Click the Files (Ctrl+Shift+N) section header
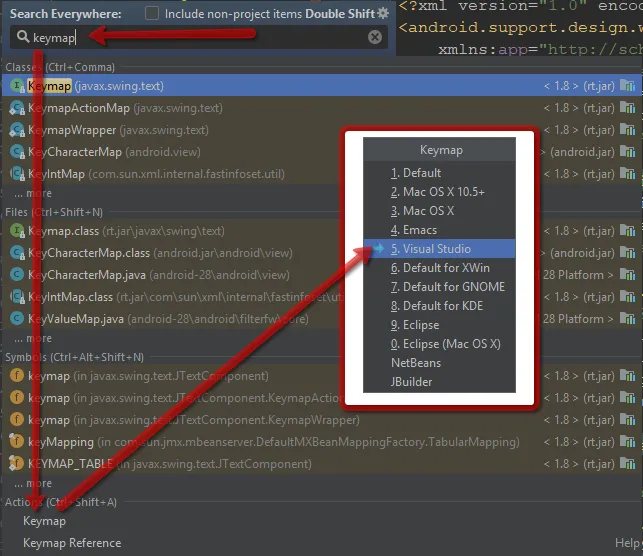The height and width of the screenshot is (556, 643). (x=54, y=212)
